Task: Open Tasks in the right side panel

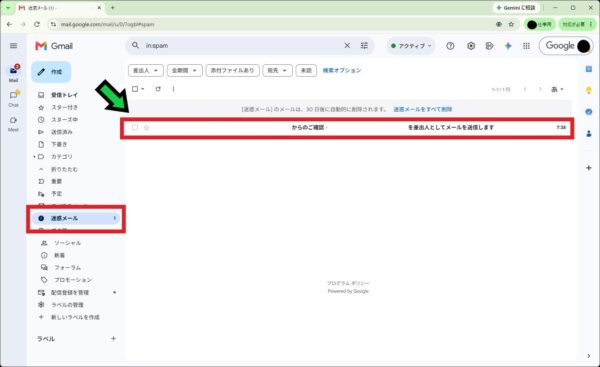Action: [x=589, y=112]
